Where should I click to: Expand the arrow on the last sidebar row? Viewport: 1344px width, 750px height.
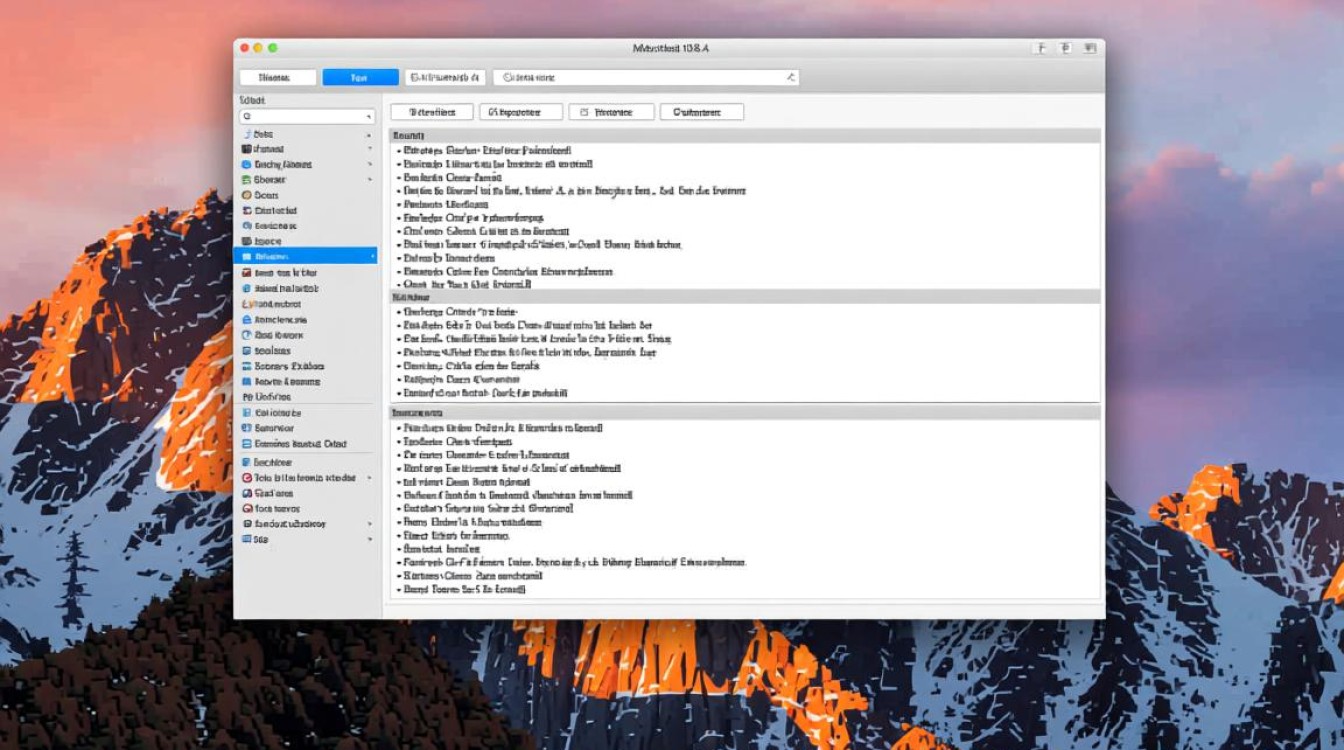369,539
